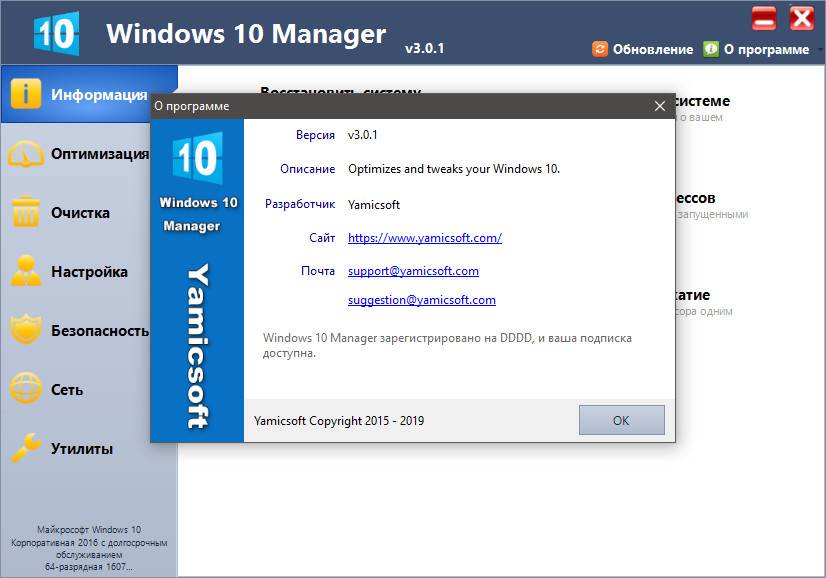Click the Почта label in dialog
Image resolution: width=826 pixels, height=578 pixels.
click(x=318, y=271)
